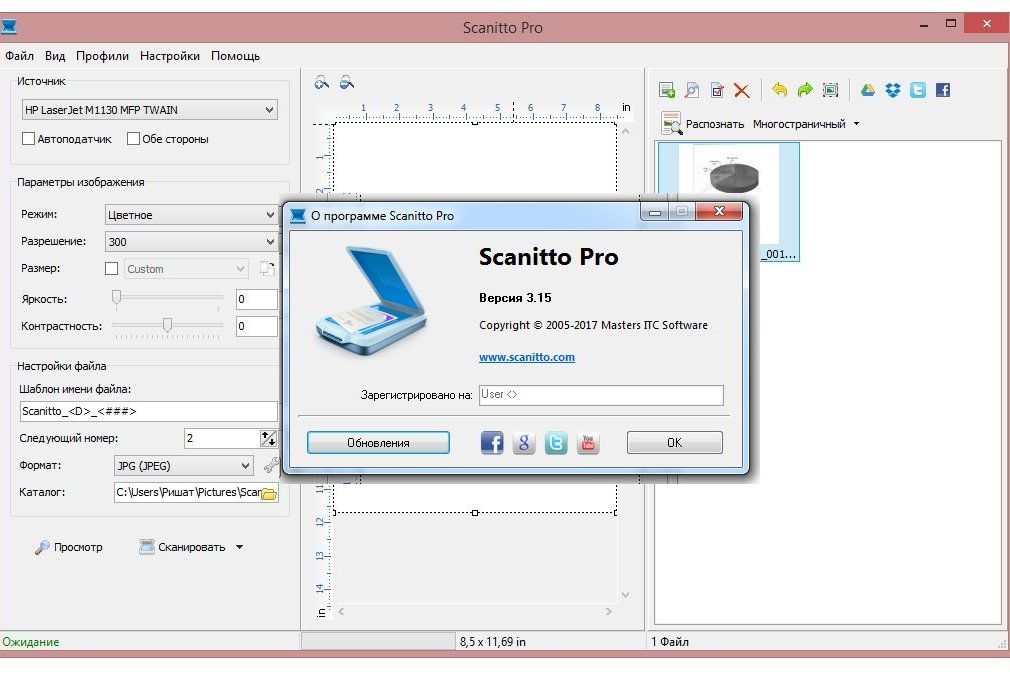Click the next number reset arrows icon
The image size is (1010, 677).
coord(268,439)
